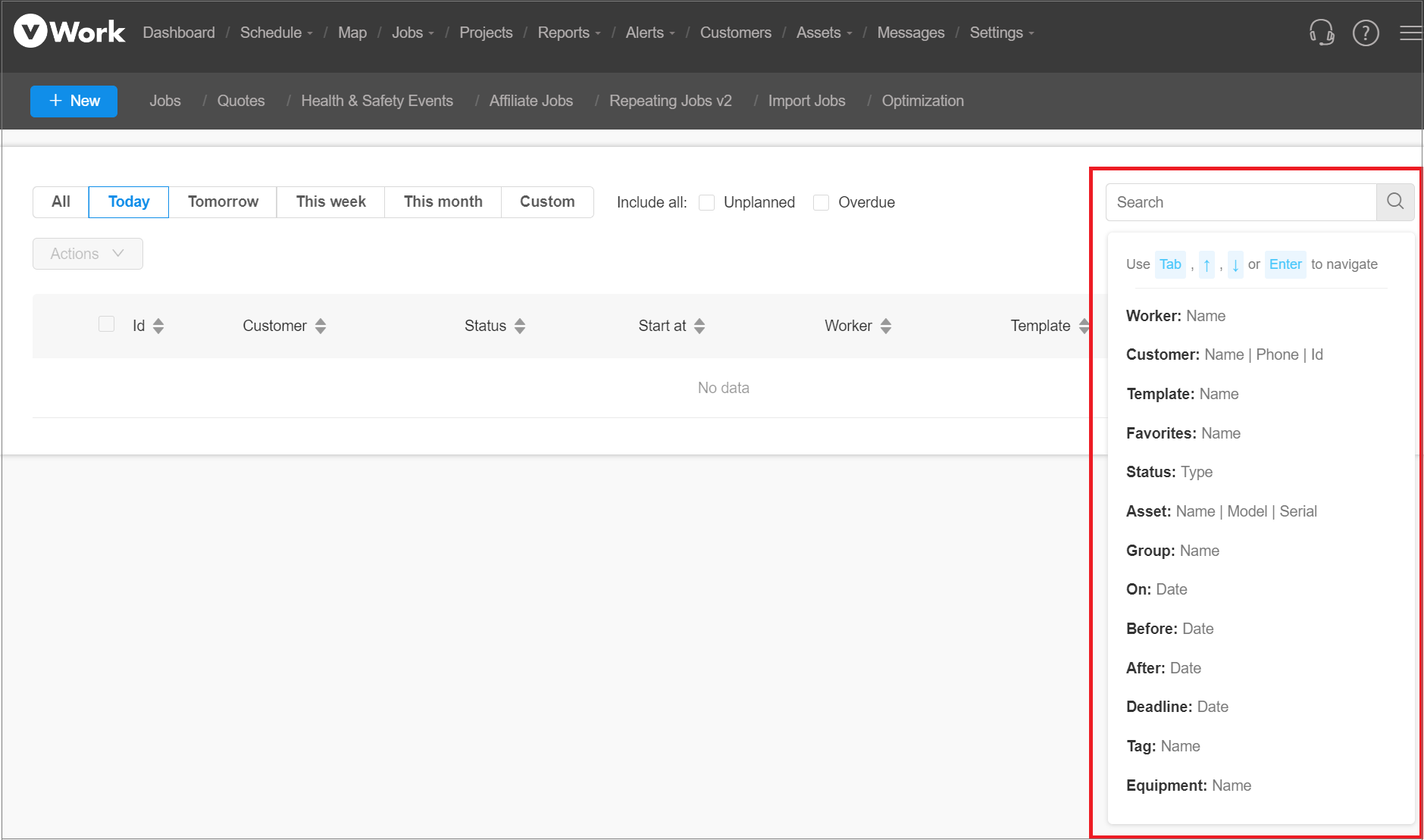Image resolution: width=1424 pixels, height=840 pixels.
Task: Open the help question mark icon
Action: coord(1365,33)
